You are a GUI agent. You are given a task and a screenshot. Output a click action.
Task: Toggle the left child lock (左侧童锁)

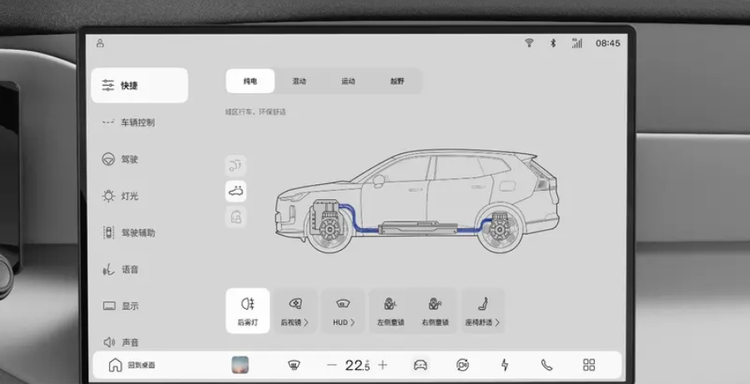click(x=390, y=311)
